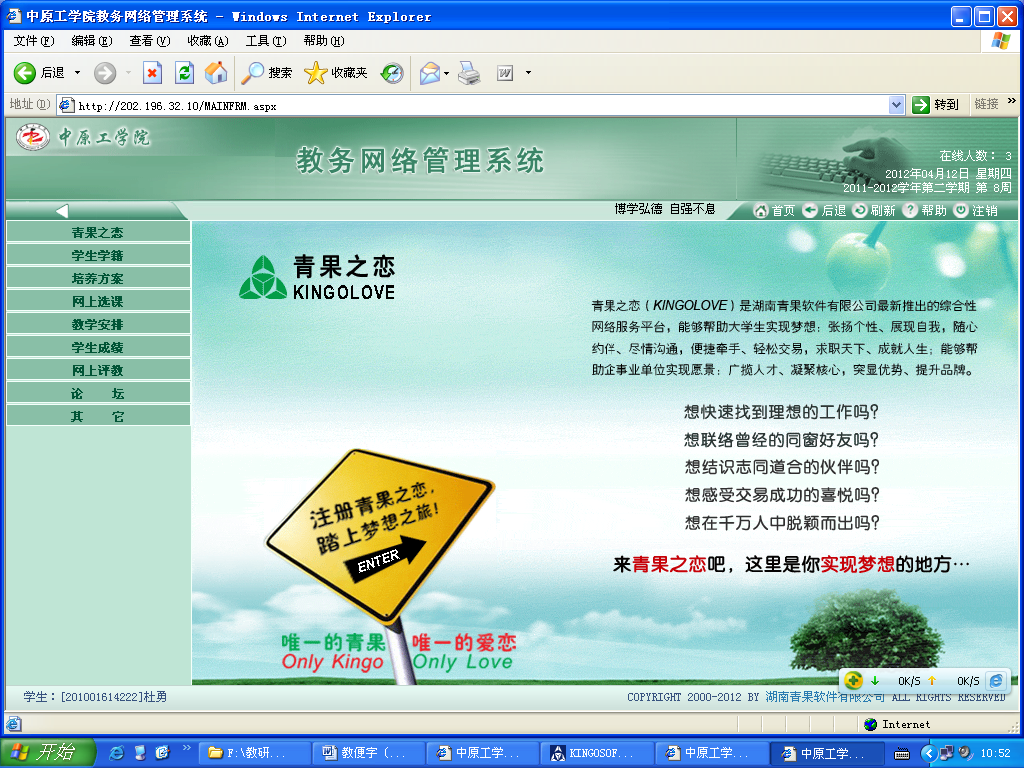Expand the quick launch chevron
Screen dimensions: 1024x768
click(x=187, y=748)
